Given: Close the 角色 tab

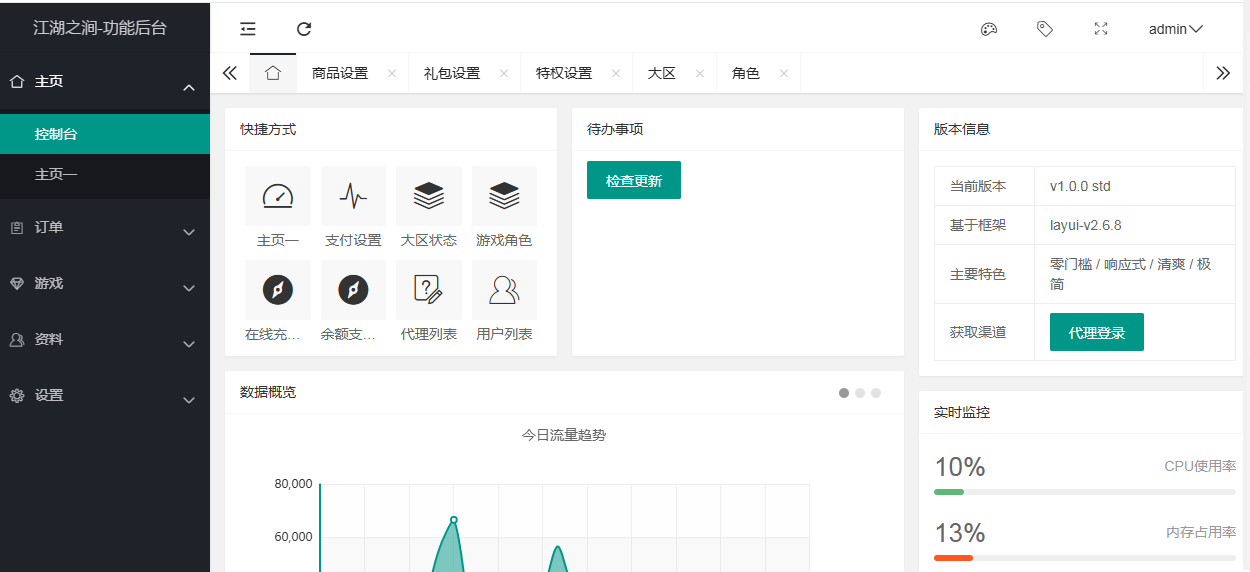Looking at the screenshot, I should (x=784, y=73).
